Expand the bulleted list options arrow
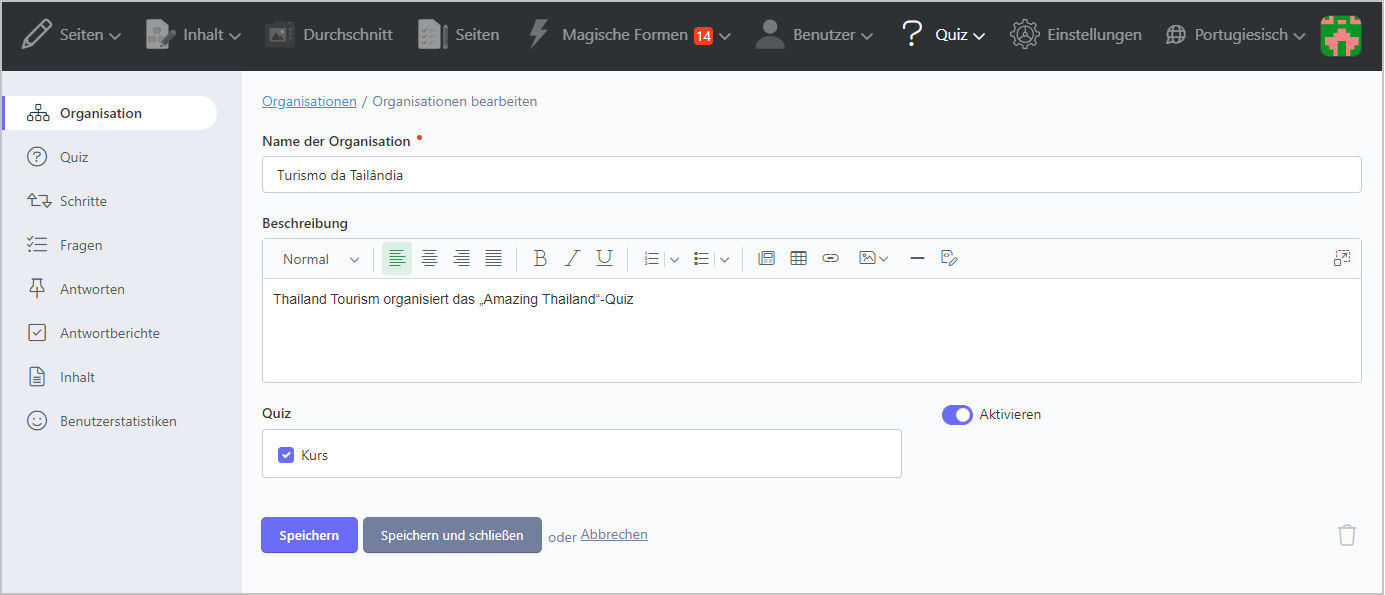Image resolution: width=1385 pixels, height=595 pixels. 724,259
